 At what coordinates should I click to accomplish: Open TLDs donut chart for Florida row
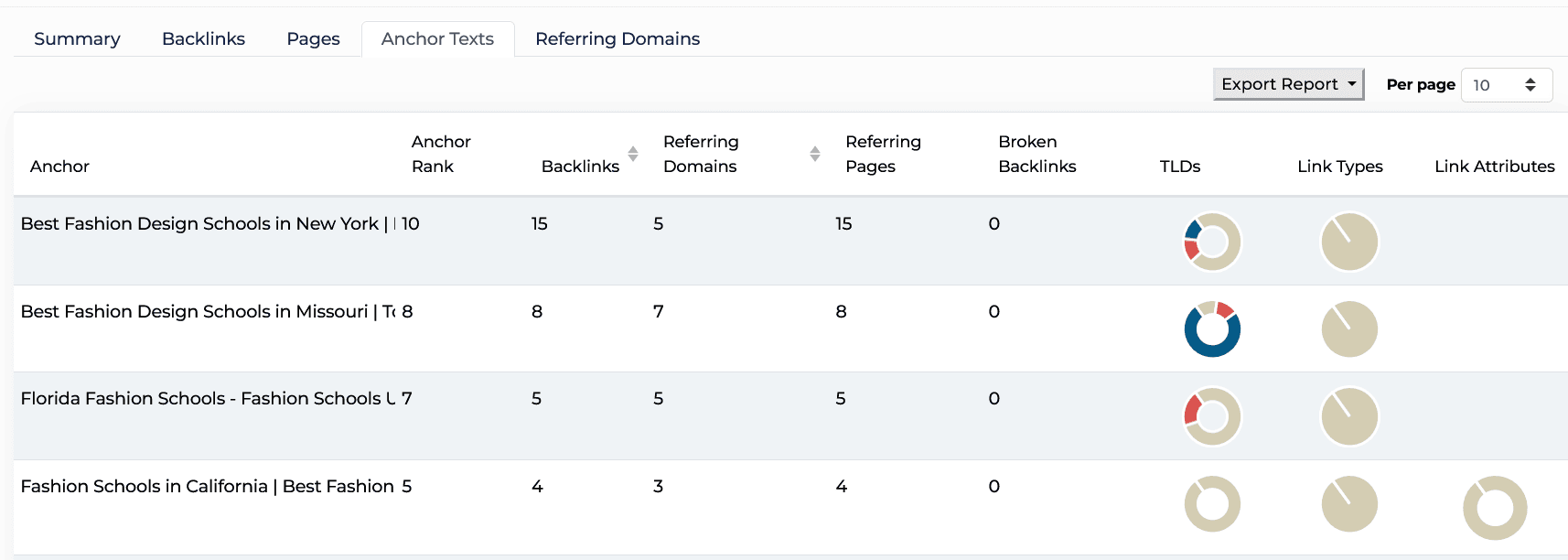click(1212, 416)
